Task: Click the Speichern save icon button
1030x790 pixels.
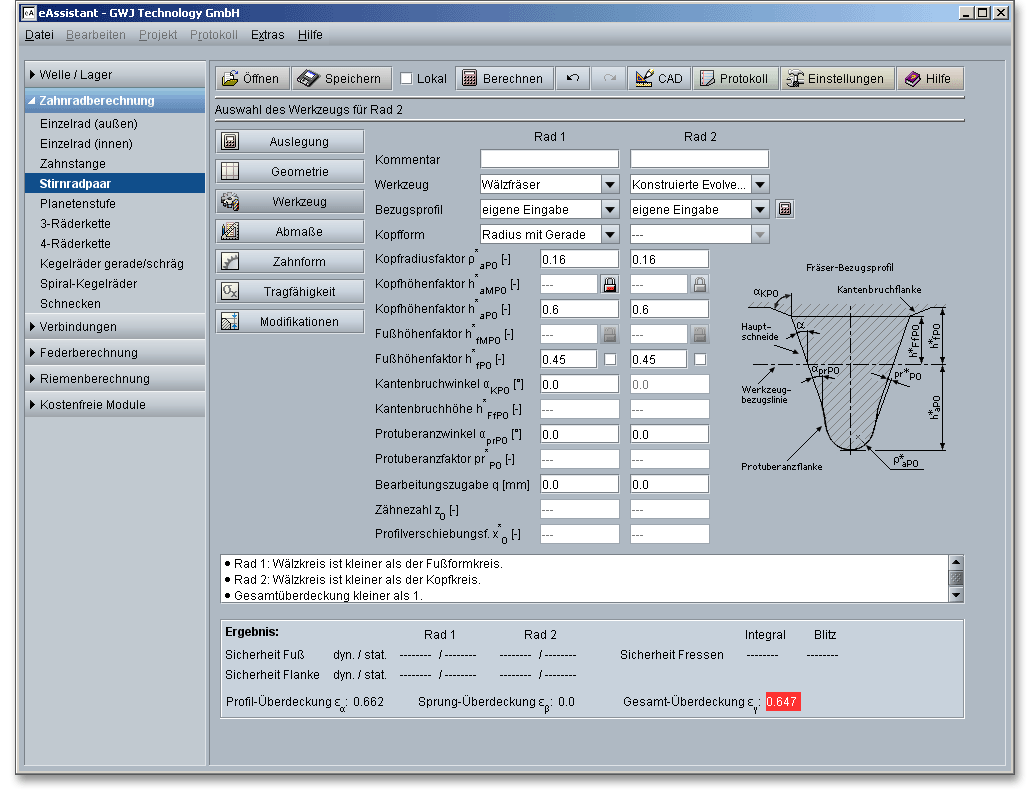Action: click(341, 79)
